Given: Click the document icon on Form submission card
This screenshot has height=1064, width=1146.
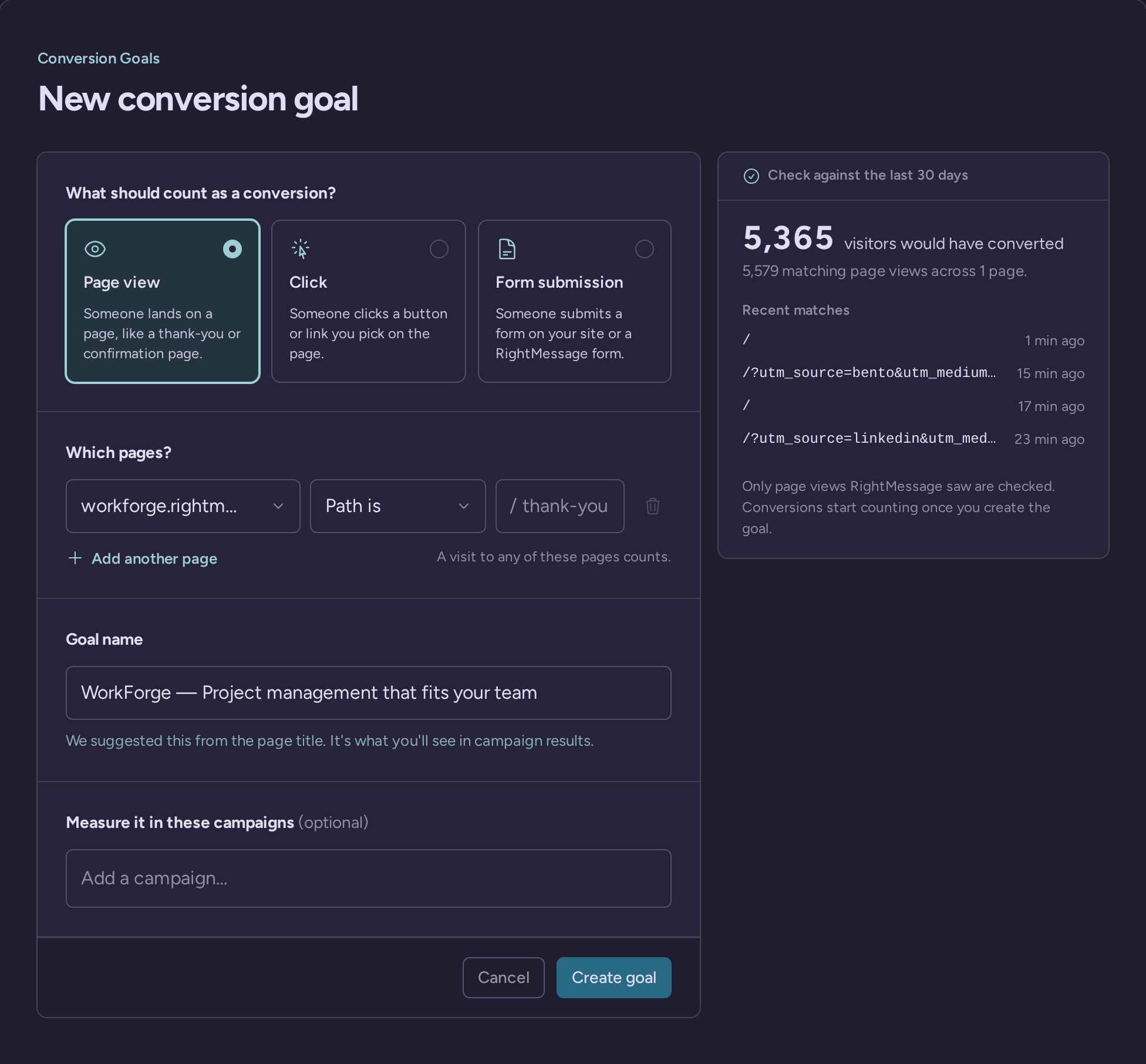Looking at the screenshot, I should (507, 249).
